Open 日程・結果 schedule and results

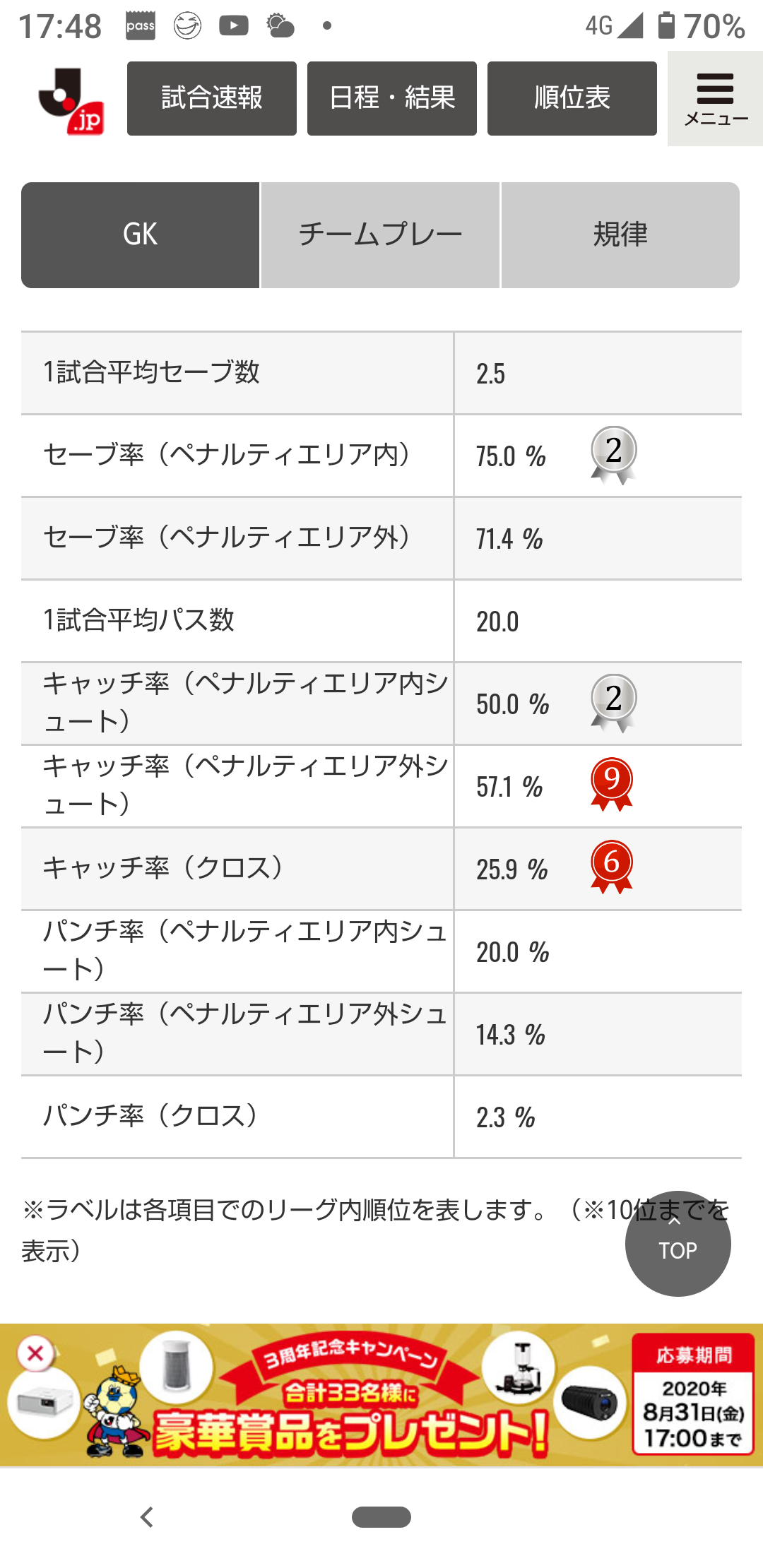pos(392,98)
